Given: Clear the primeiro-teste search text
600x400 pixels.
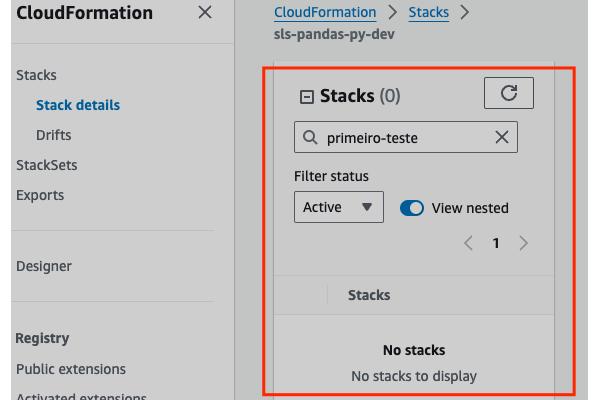Looking at the screenshot, I should (x=502, y=138).
